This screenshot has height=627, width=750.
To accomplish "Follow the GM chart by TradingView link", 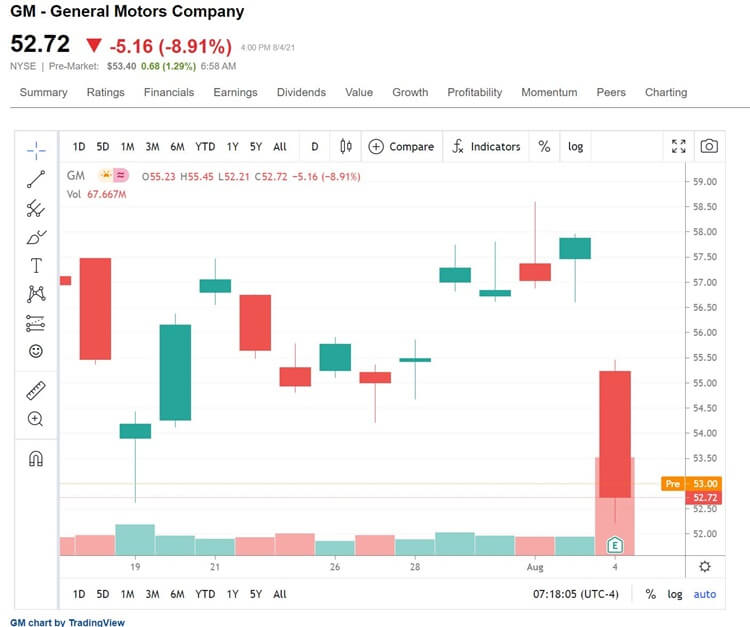I will 67,622.
